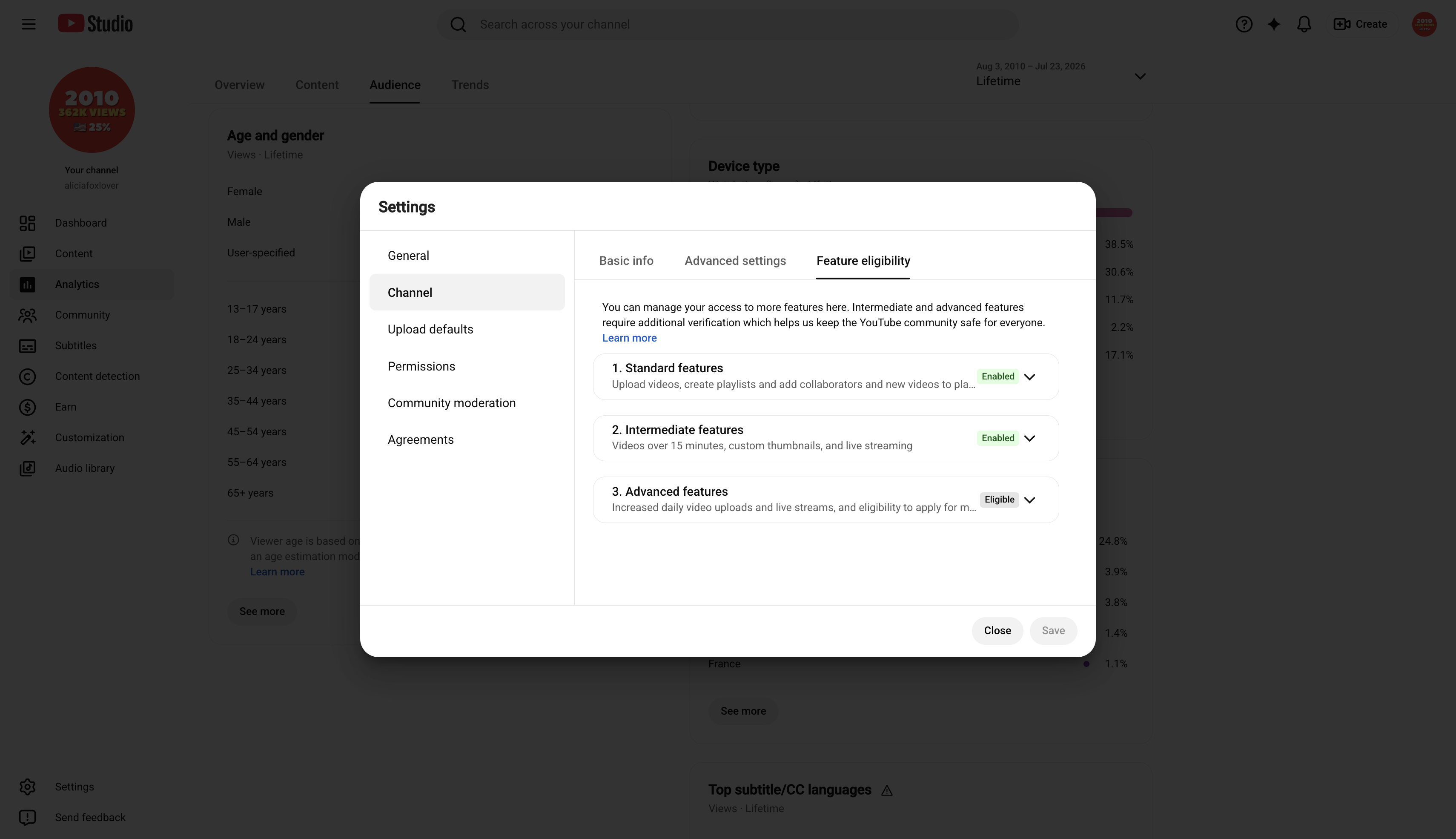Click the Content sidebar icon
Viewport: 1456px width, 839px height.
27,253
